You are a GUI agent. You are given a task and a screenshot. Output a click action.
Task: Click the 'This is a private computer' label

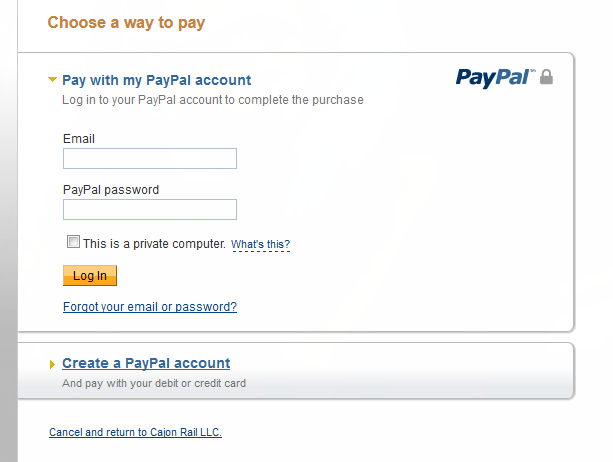[x=154, y=244]
